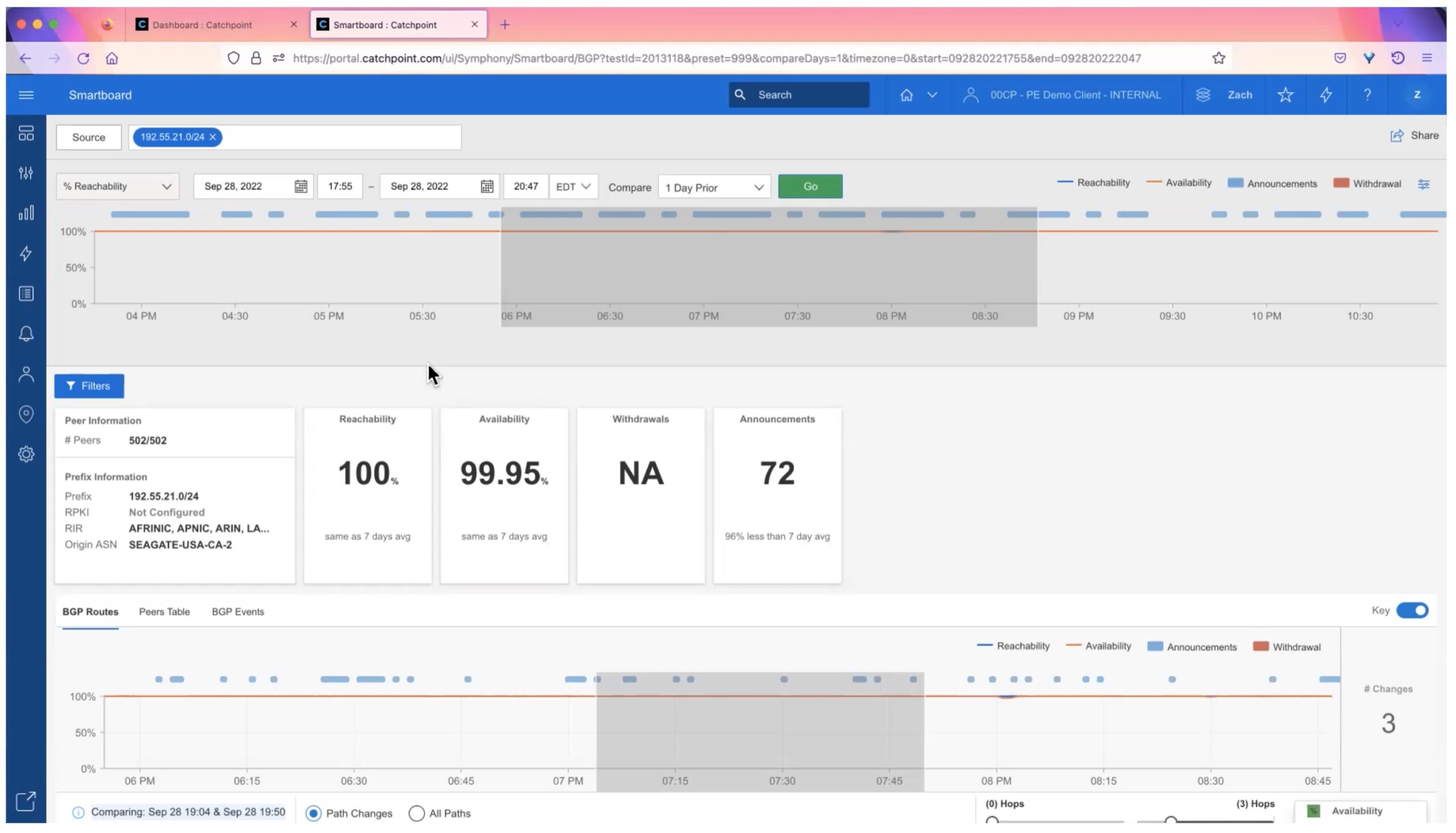Switch to the BGP Events tab
The image size is (1456, 833).
238,612
